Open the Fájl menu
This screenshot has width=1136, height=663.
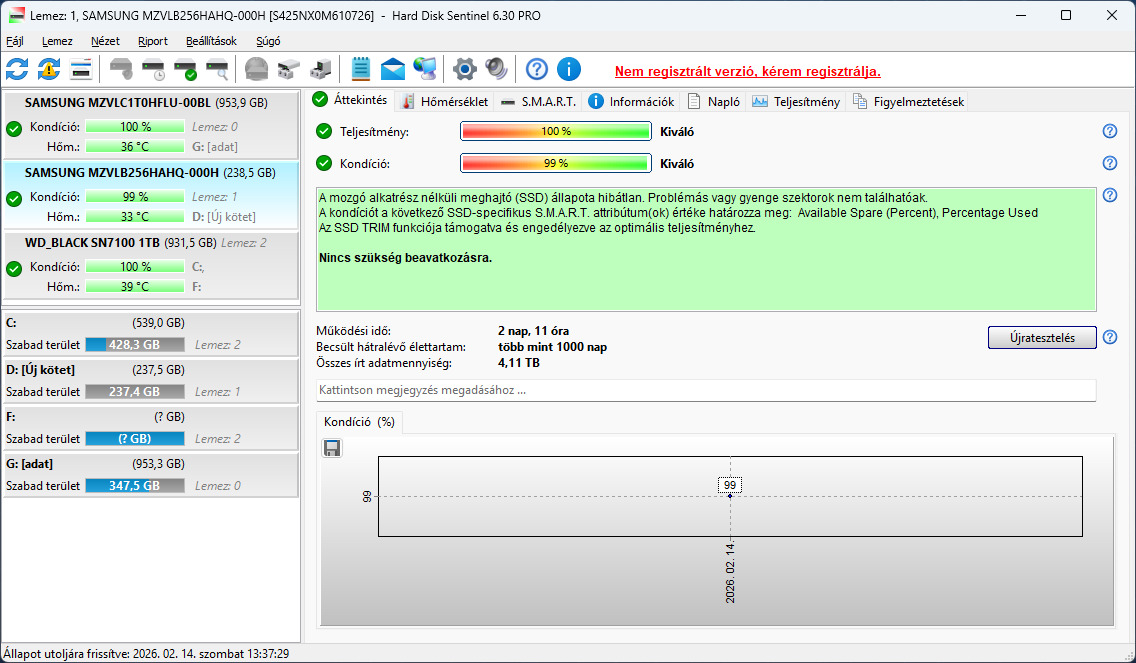click(14, 41)
